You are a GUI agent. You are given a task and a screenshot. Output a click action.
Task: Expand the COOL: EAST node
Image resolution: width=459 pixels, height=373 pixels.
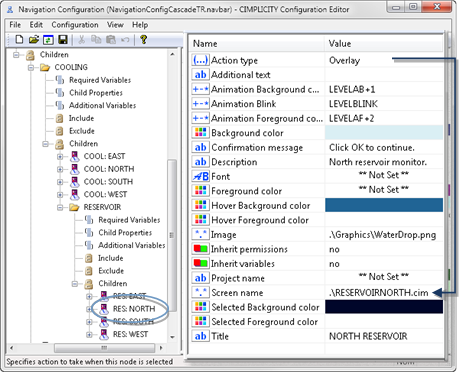60,156
